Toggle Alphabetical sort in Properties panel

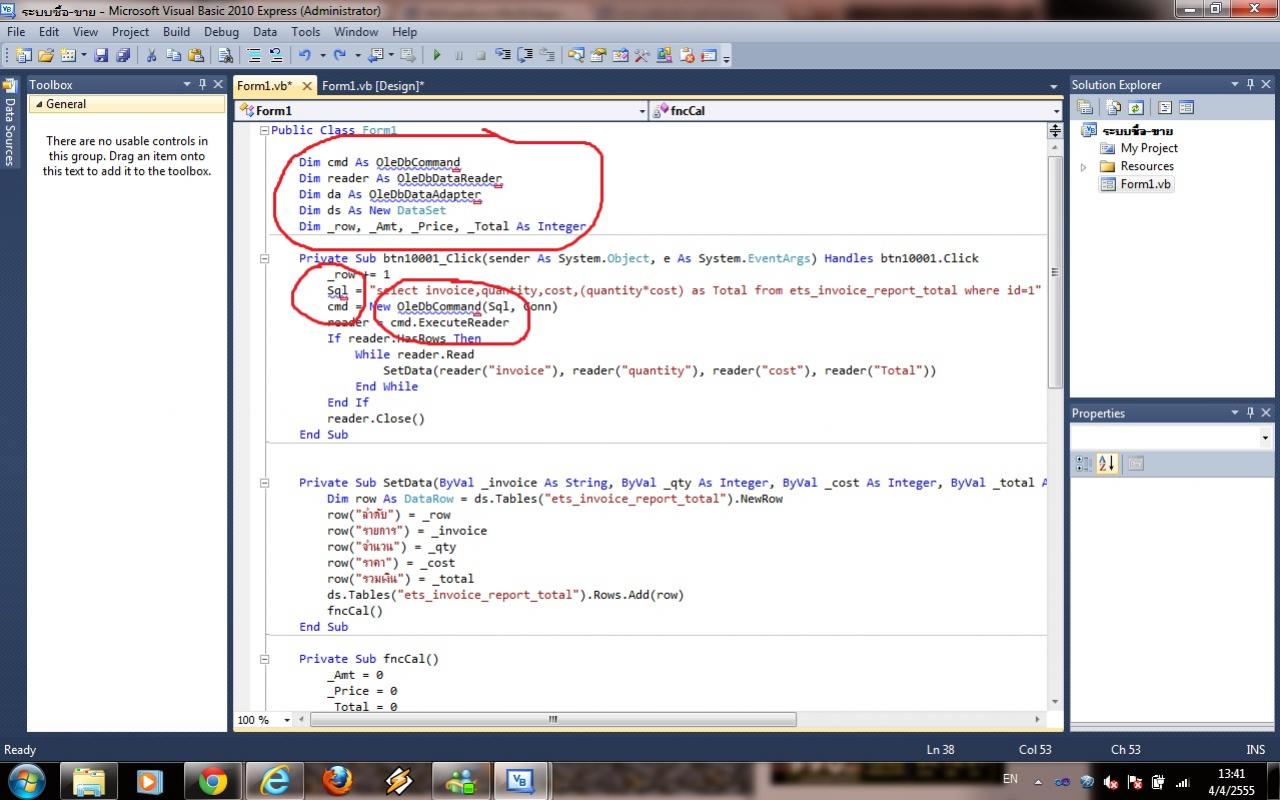tap(1107, 464)
